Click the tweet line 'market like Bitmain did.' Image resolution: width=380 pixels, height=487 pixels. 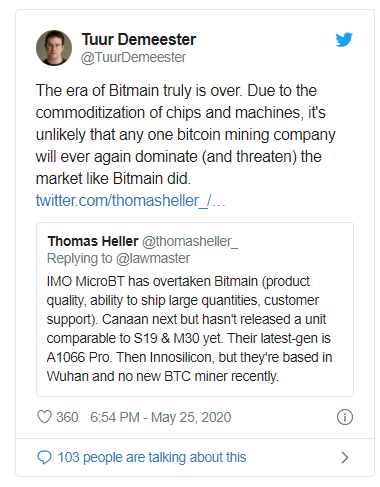(113, 178)
